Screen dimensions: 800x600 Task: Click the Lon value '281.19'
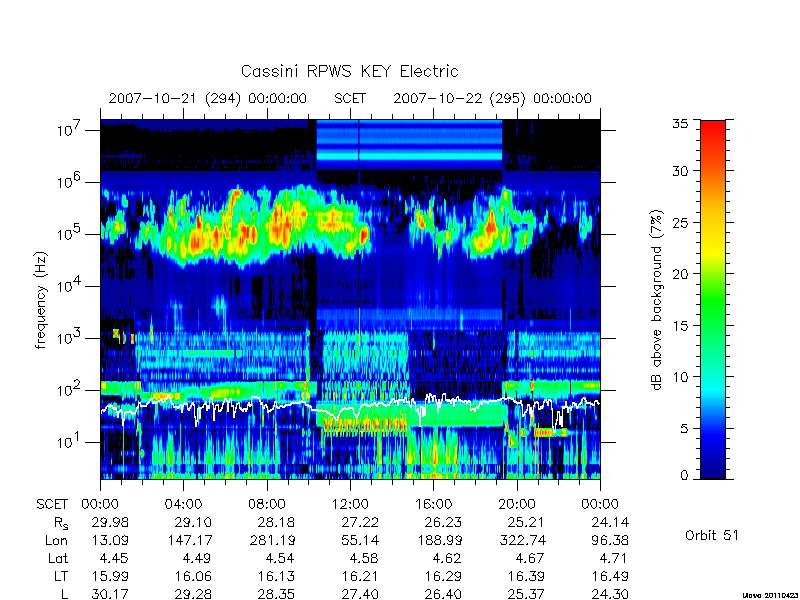273,540
